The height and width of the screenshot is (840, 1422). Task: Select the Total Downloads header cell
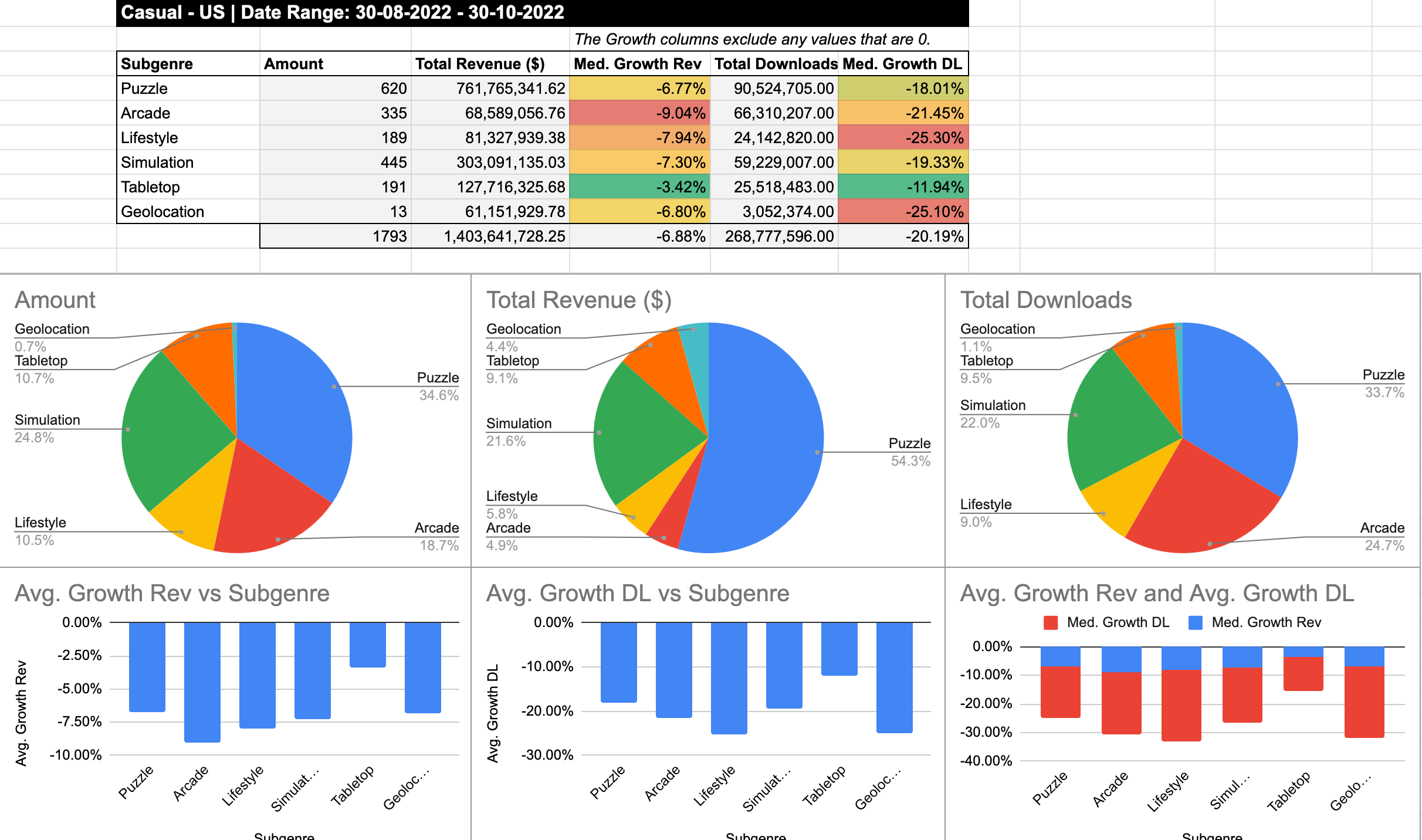coord(774,64)
